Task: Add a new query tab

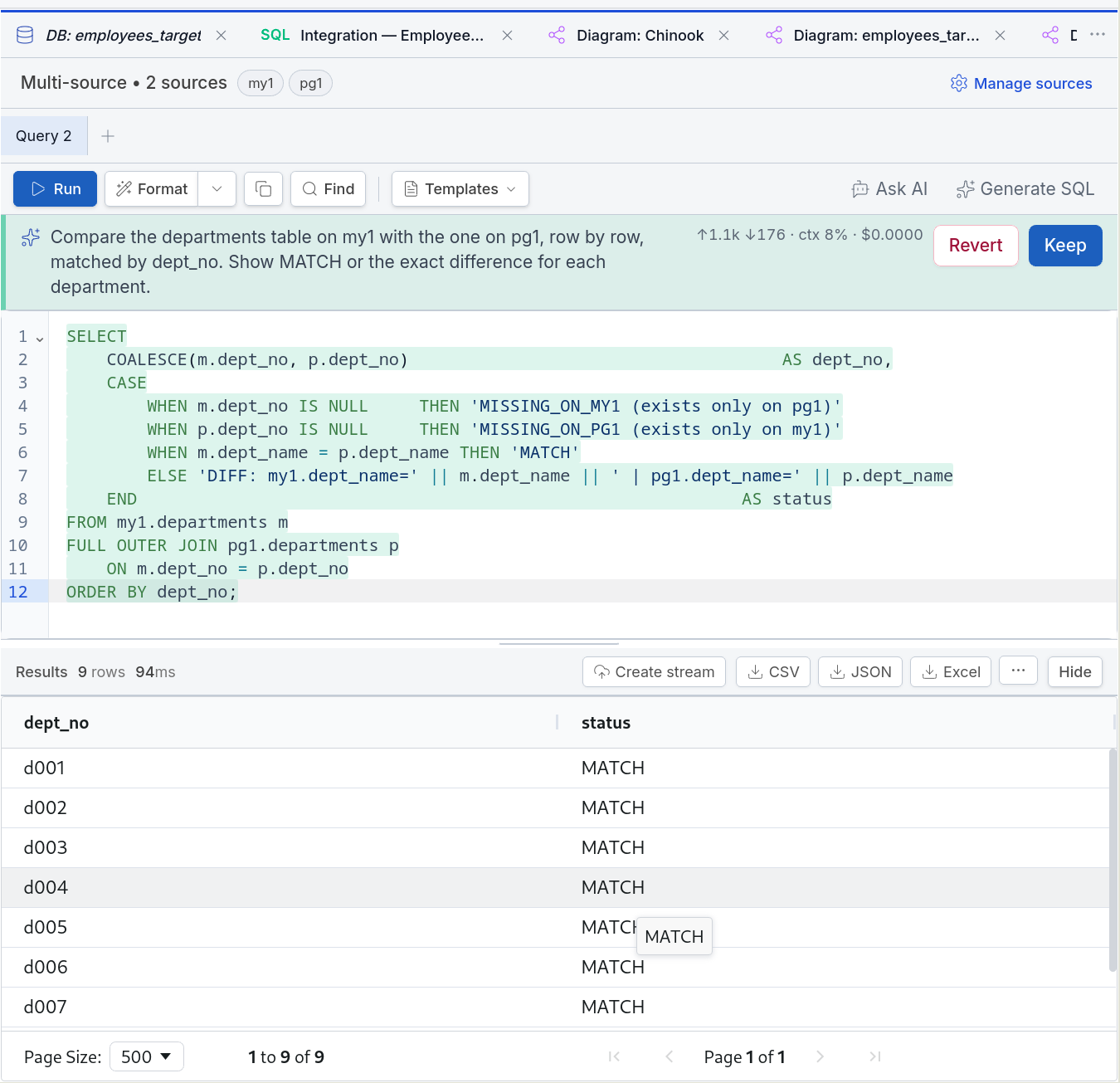Action: click(x=108, y=135)
